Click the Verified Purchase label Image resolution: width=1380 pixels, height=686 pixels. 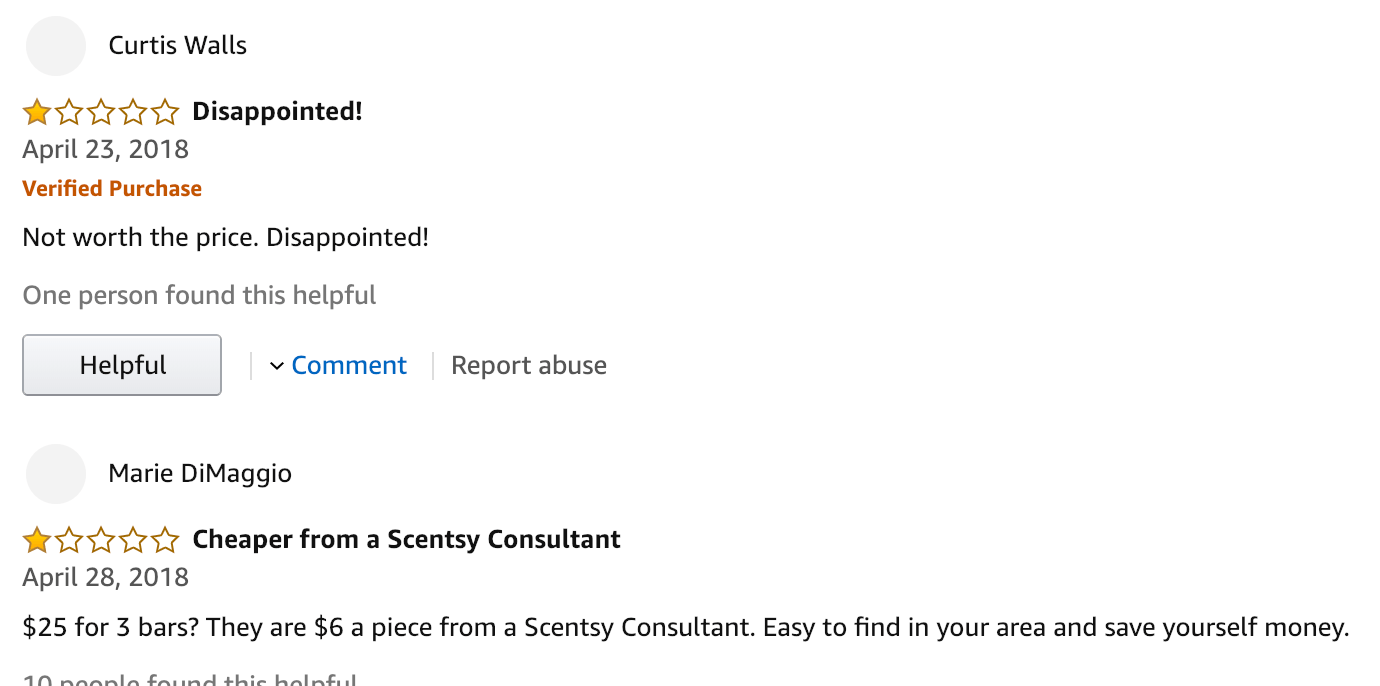[112, 189]
